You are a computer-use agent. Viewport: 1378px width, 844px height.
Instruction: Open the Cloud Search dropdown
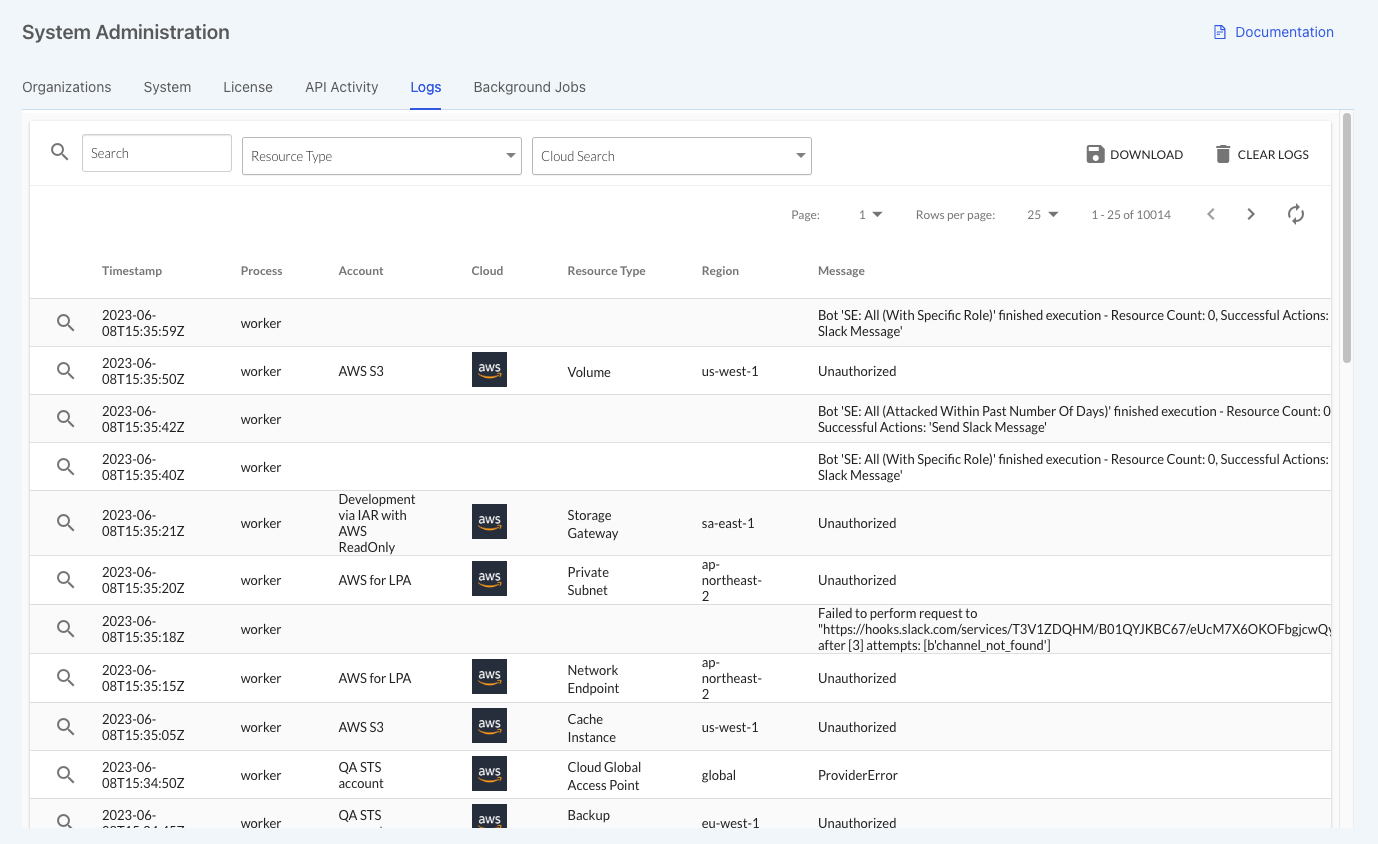pyautogui.click(x=671, y=156)
